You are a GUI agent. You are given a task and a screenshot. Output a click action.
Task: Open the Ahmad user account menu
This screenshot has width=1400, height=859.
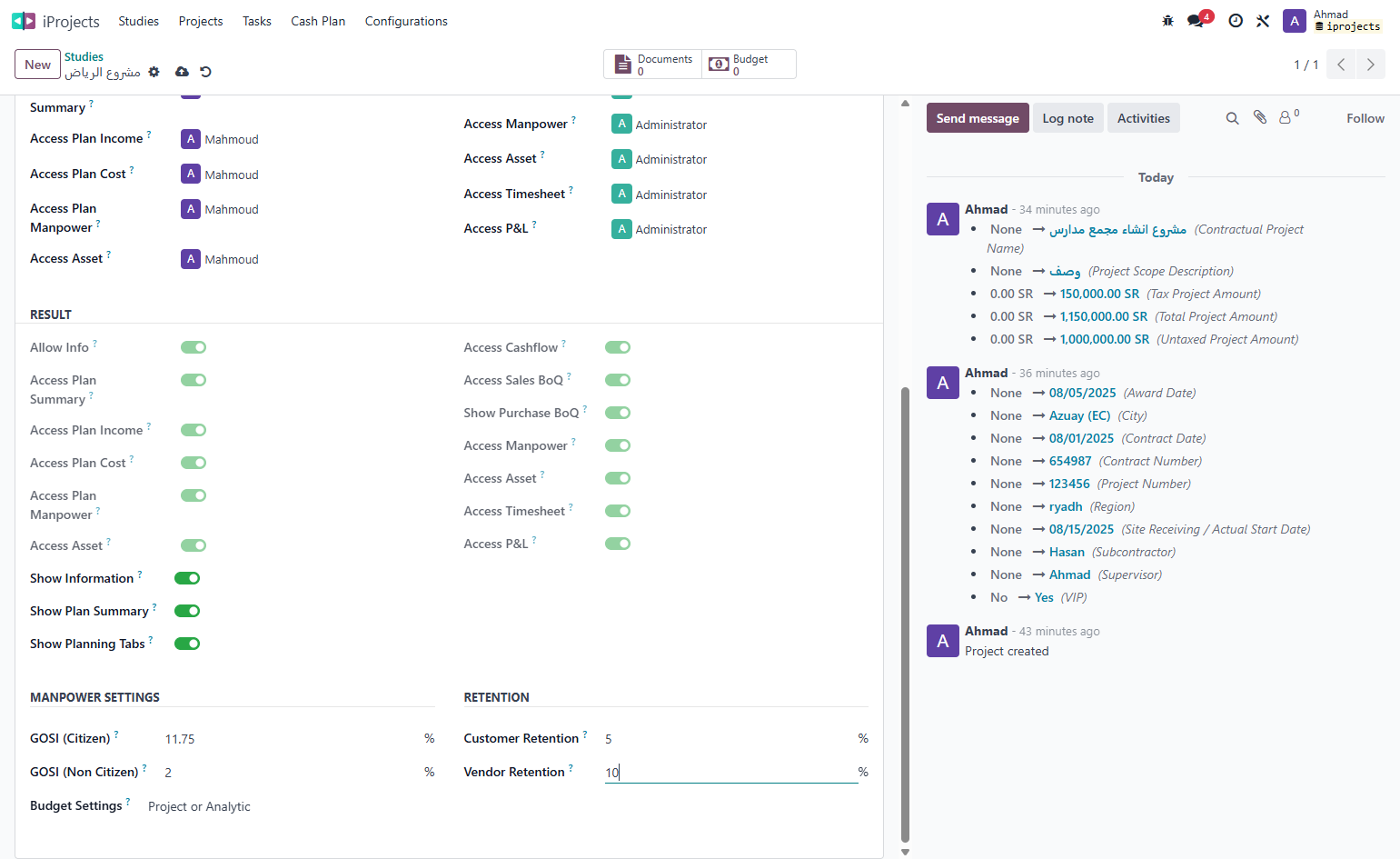(x=1333, y=21)
